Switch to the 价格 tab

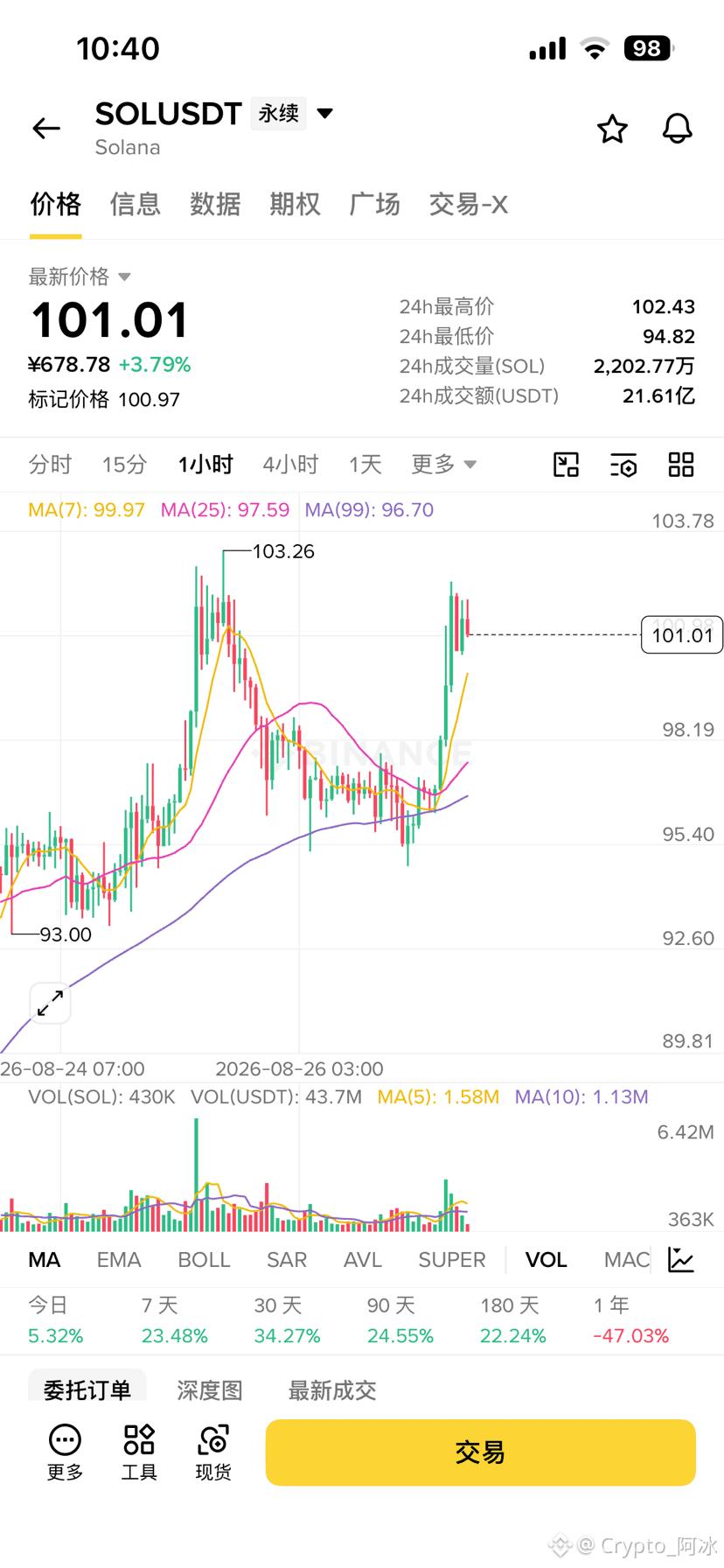(x=55, y=205)
